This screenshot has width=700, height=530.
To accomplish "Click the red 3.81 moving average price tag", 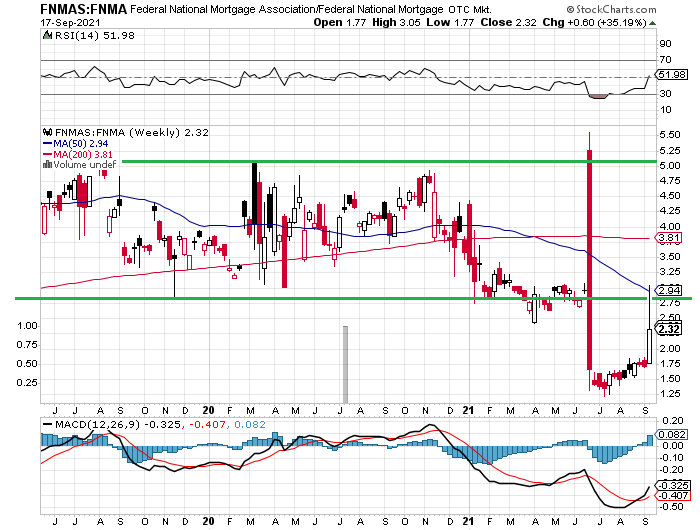I will coord(669,238).
